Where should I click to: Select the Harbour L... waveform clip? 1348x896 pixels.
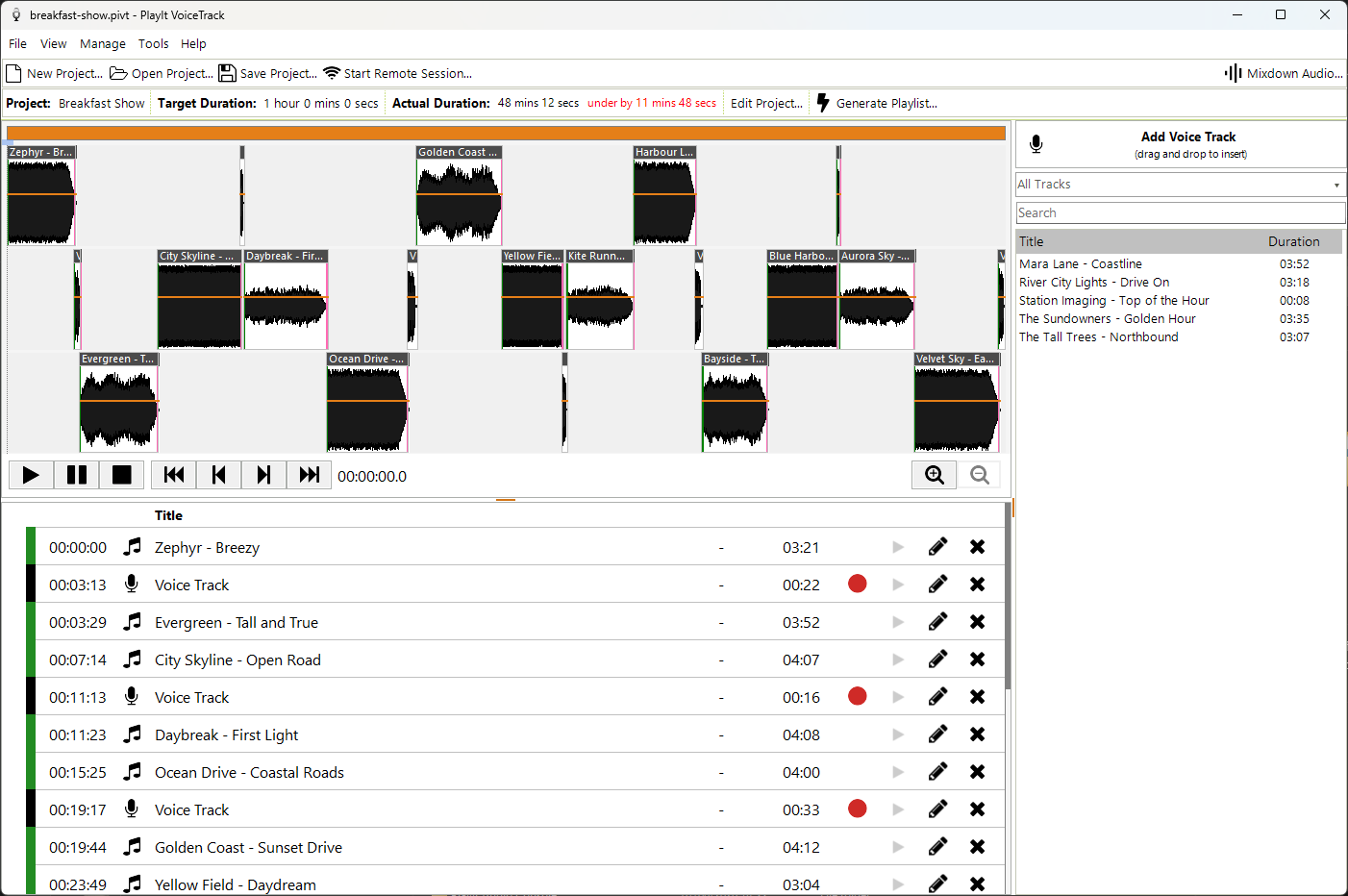point(664,195)
